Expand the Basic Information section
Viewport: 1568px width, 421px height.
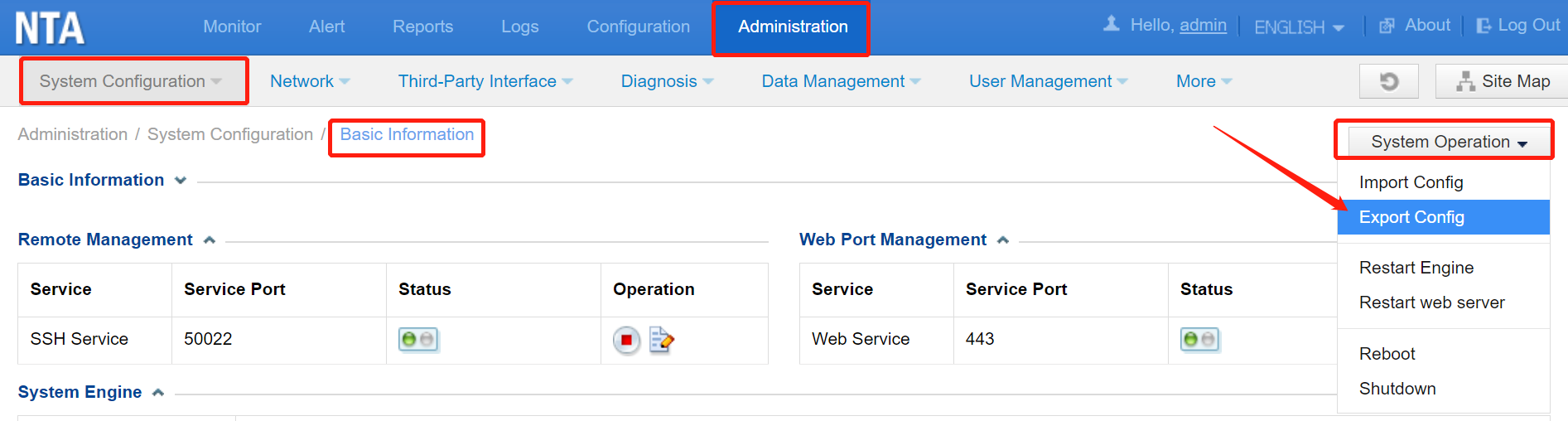(181, 181)
